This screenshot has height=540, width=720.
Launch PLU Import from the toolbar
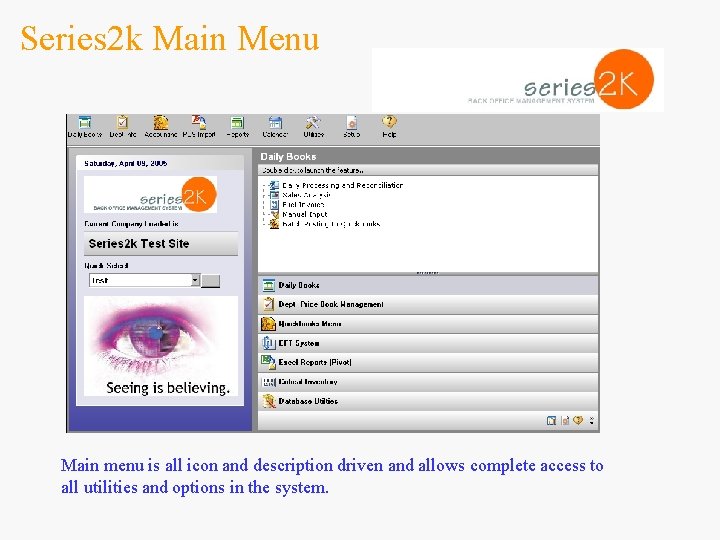coord(199,126)
